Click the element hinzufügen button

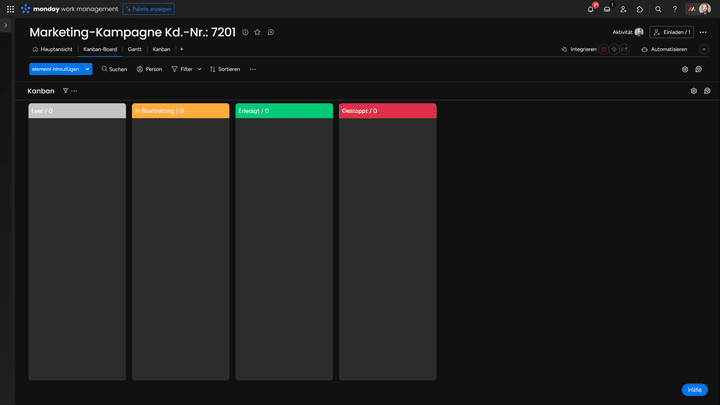click(56, 69)
